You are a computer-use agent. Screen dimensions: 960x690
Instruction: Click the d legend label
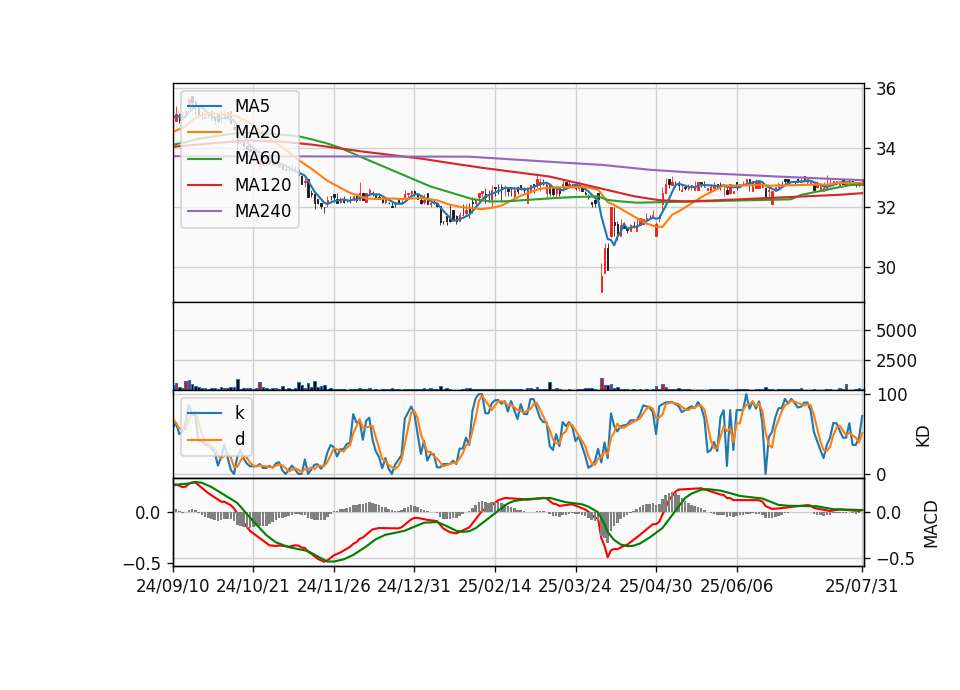tap(239, 439)
